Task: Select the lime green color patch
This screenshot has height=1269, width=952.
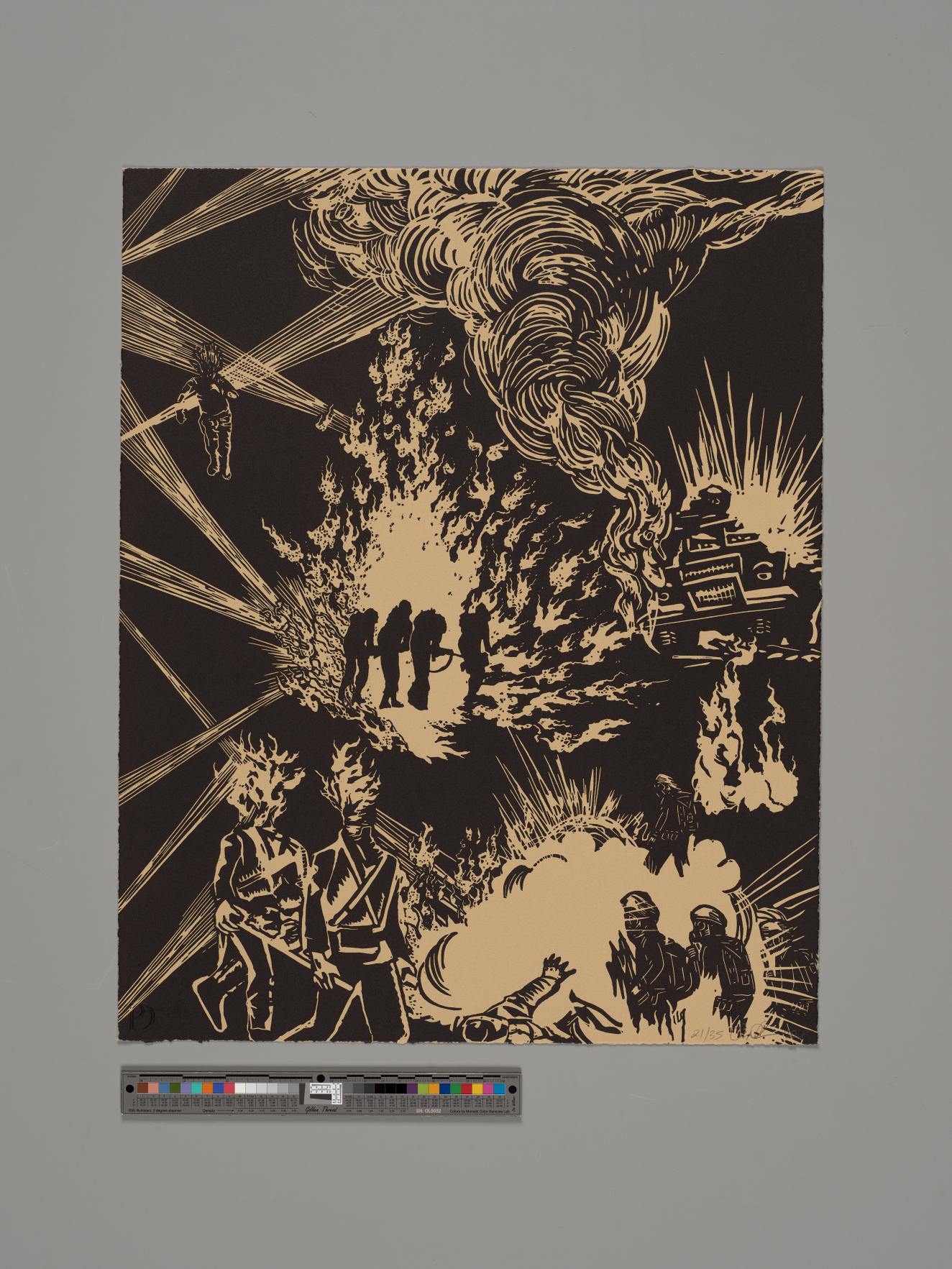Action: 423,1089
